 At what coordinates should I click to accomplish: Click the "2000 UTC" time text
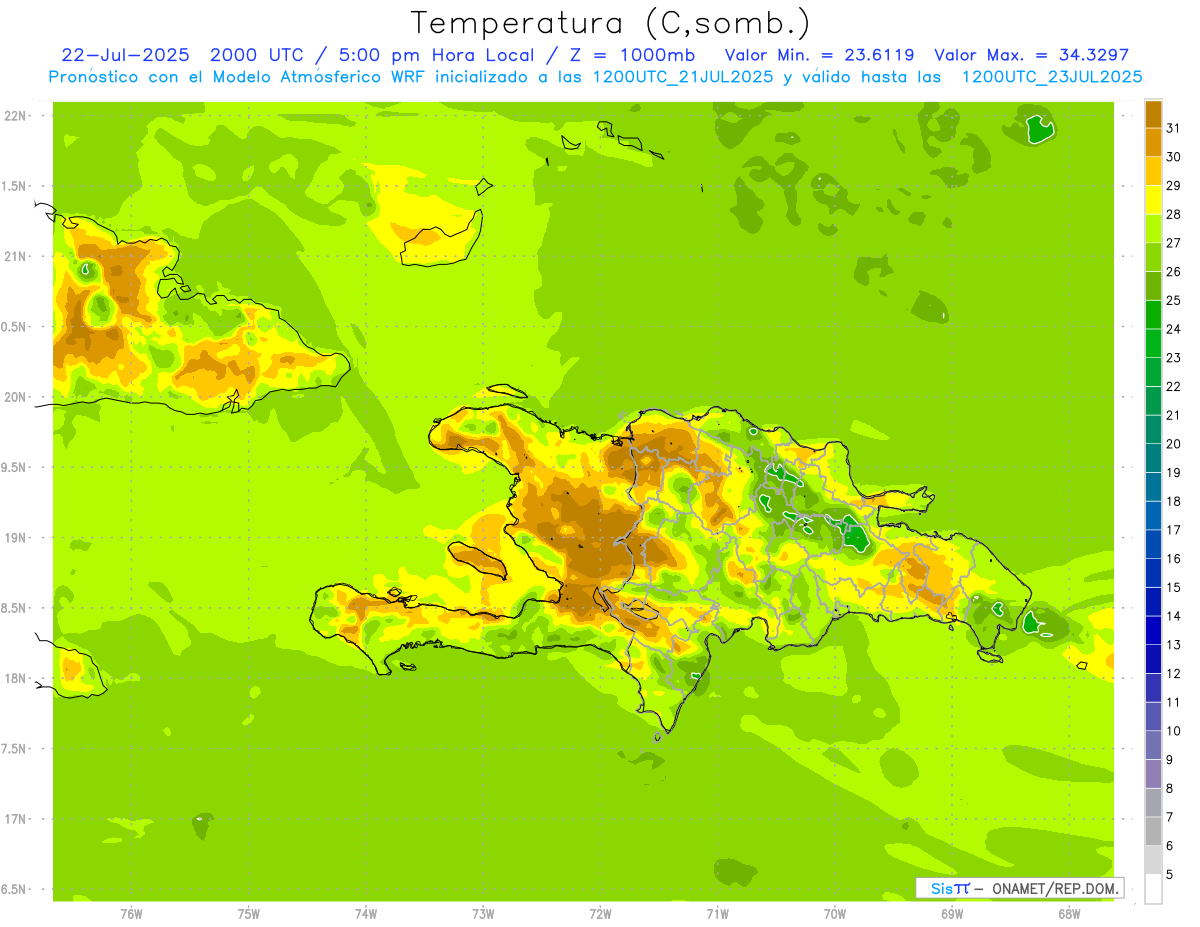tap(259, 55)
